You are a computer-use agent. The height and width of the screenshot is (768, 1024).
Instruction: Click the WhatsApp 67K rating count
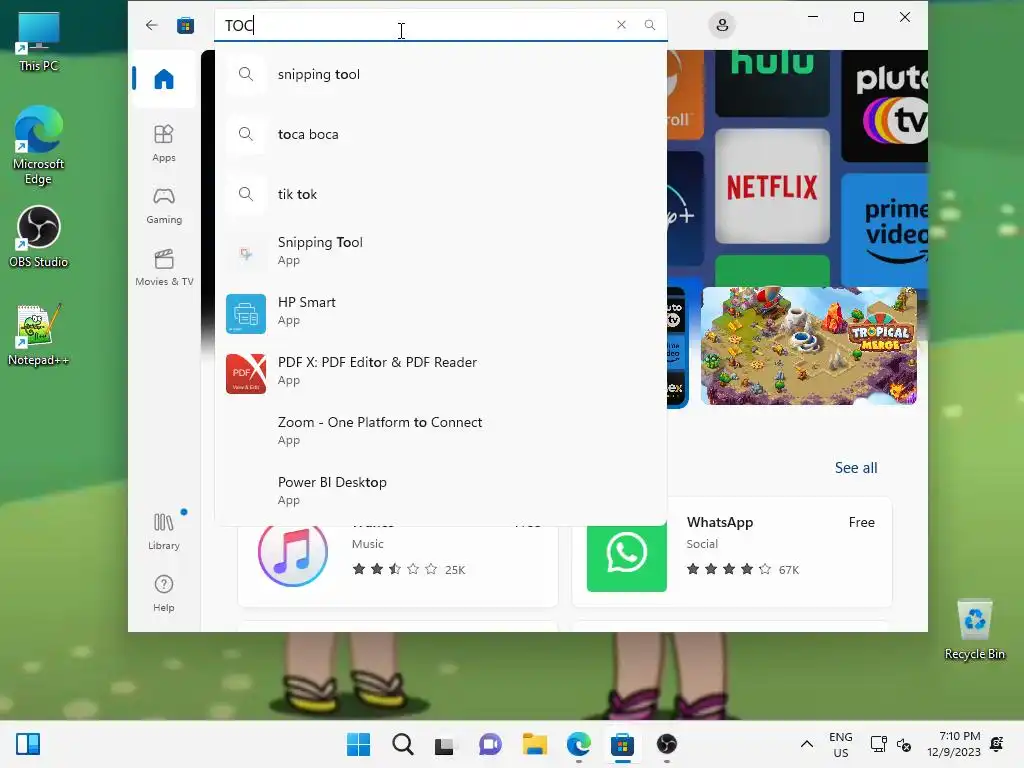[789, 570]
